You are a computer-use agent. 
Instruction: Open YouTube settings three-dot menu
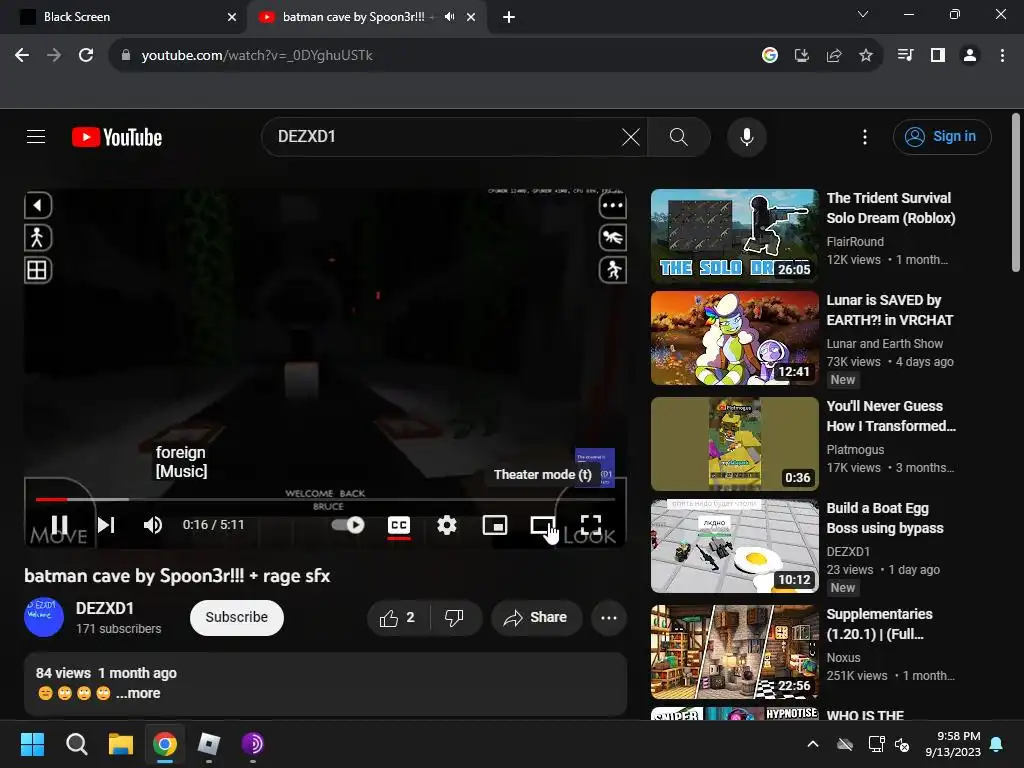coord(865,137)
